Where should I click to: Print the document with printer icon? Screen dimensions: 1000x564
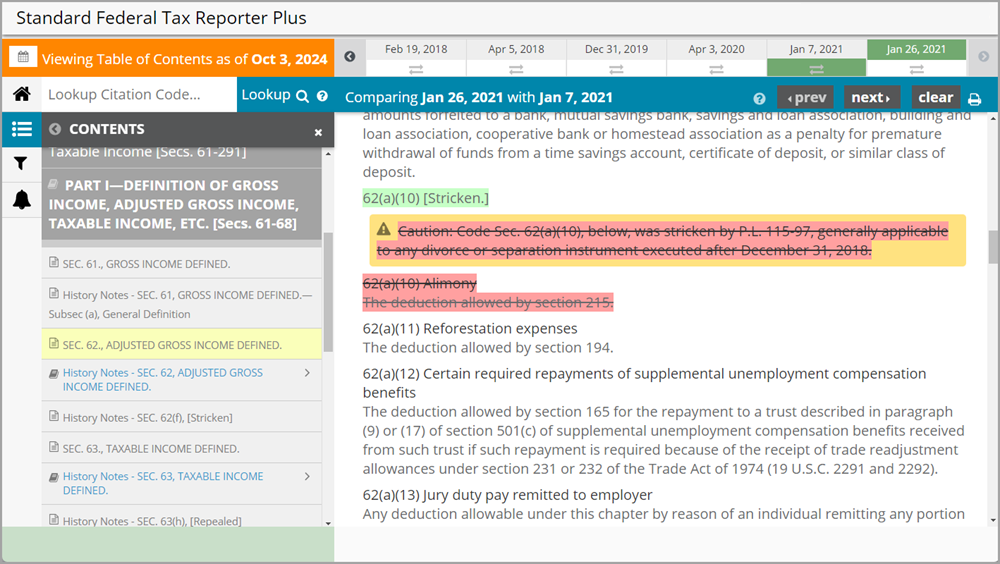[974, 99]
